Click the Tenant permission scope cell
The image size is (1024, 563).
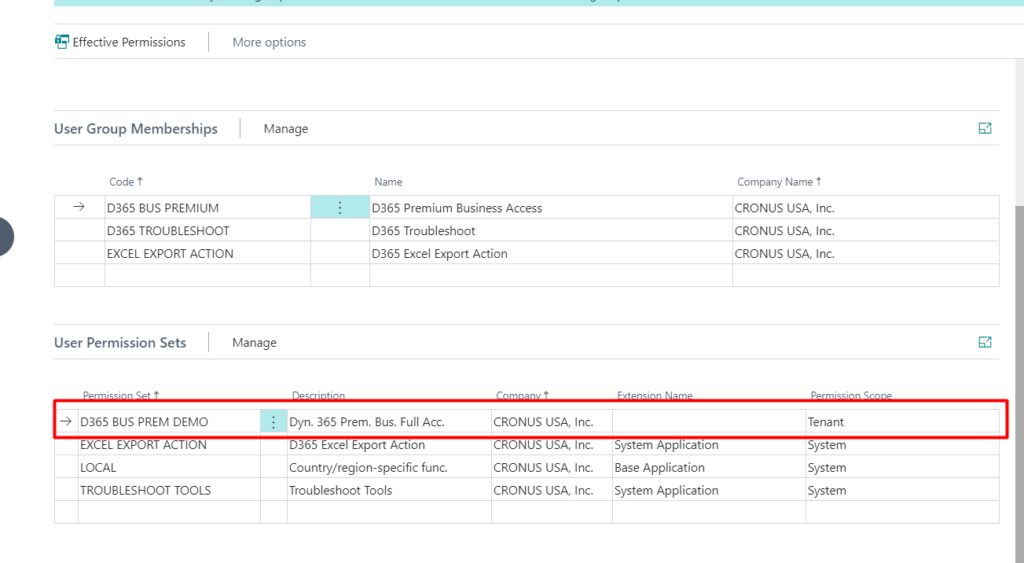pos(902,422)
